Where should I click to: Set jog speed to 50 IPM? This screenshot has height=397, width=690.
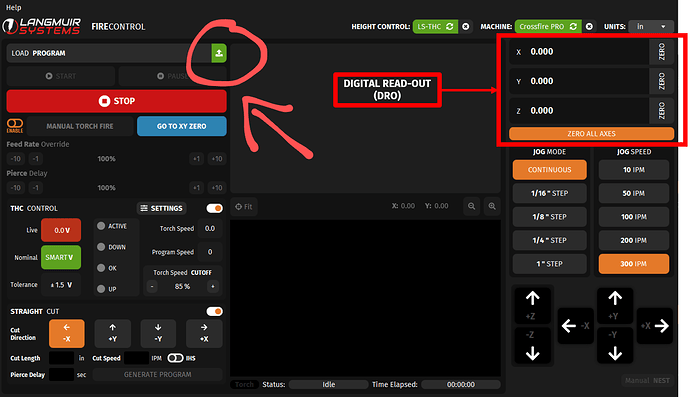click(x=634, y=193)
